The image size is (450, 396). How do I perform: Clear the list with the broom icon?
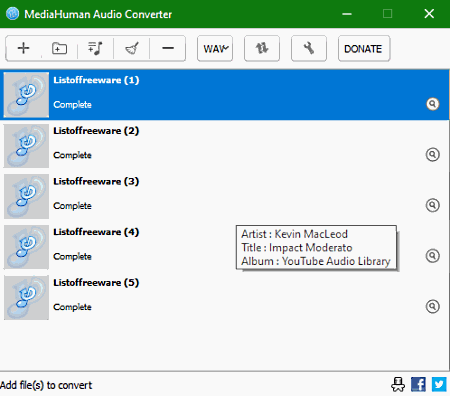(x=132, y=48)
